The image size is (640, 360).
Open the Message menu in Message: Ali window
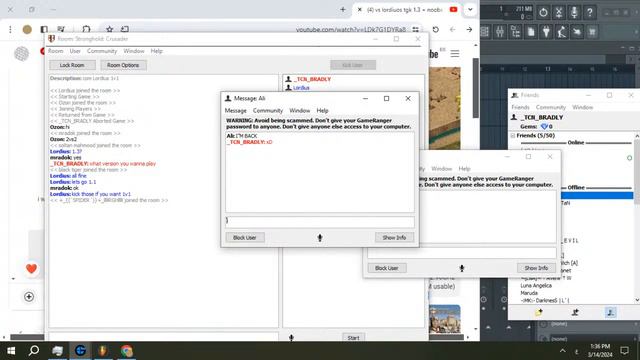point(236,111)
